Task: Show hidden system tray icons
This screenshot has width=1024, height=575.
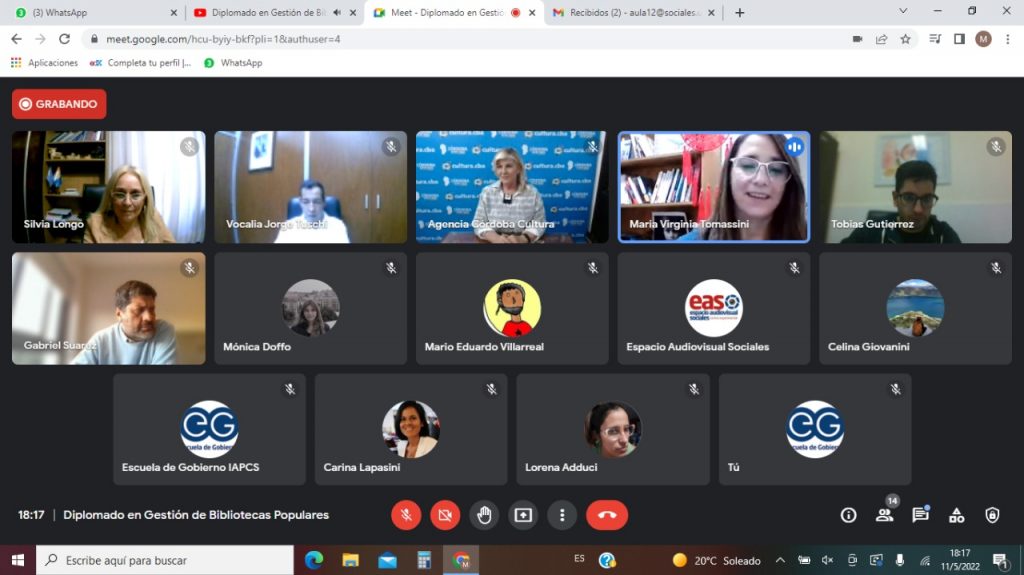Action: (780, 560)
